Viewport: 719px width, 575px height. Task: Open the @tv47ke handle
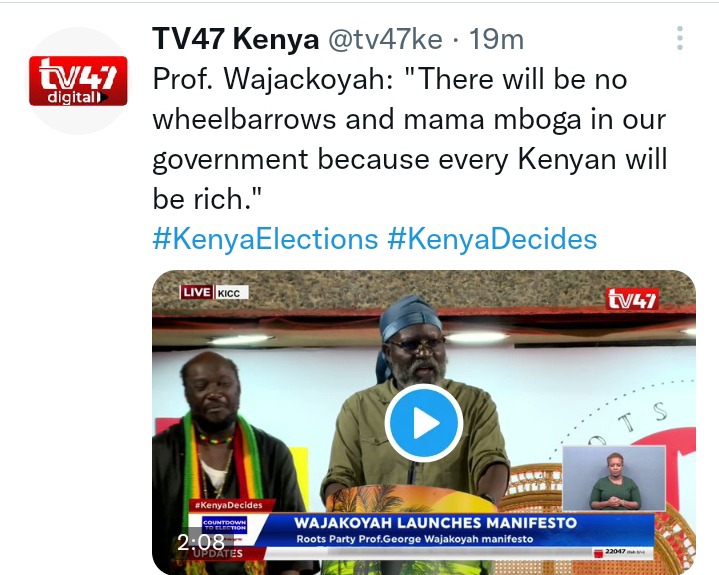click(x=385, y=39)
